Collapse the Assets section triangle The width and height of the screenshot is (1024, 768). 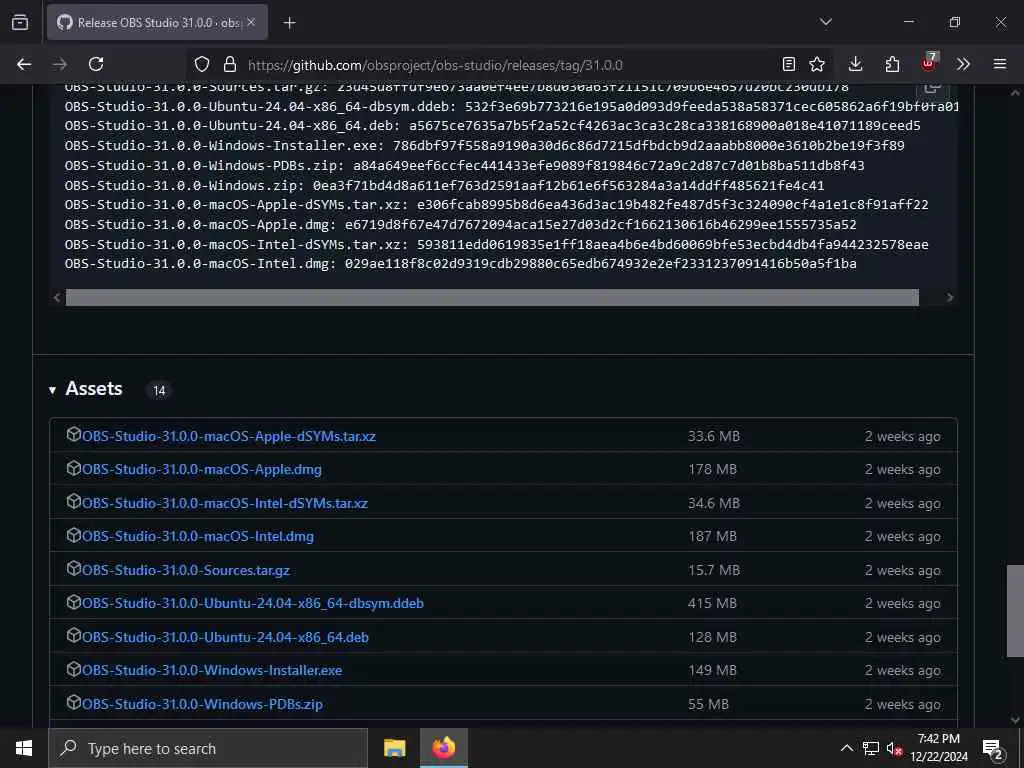(52, 390)
